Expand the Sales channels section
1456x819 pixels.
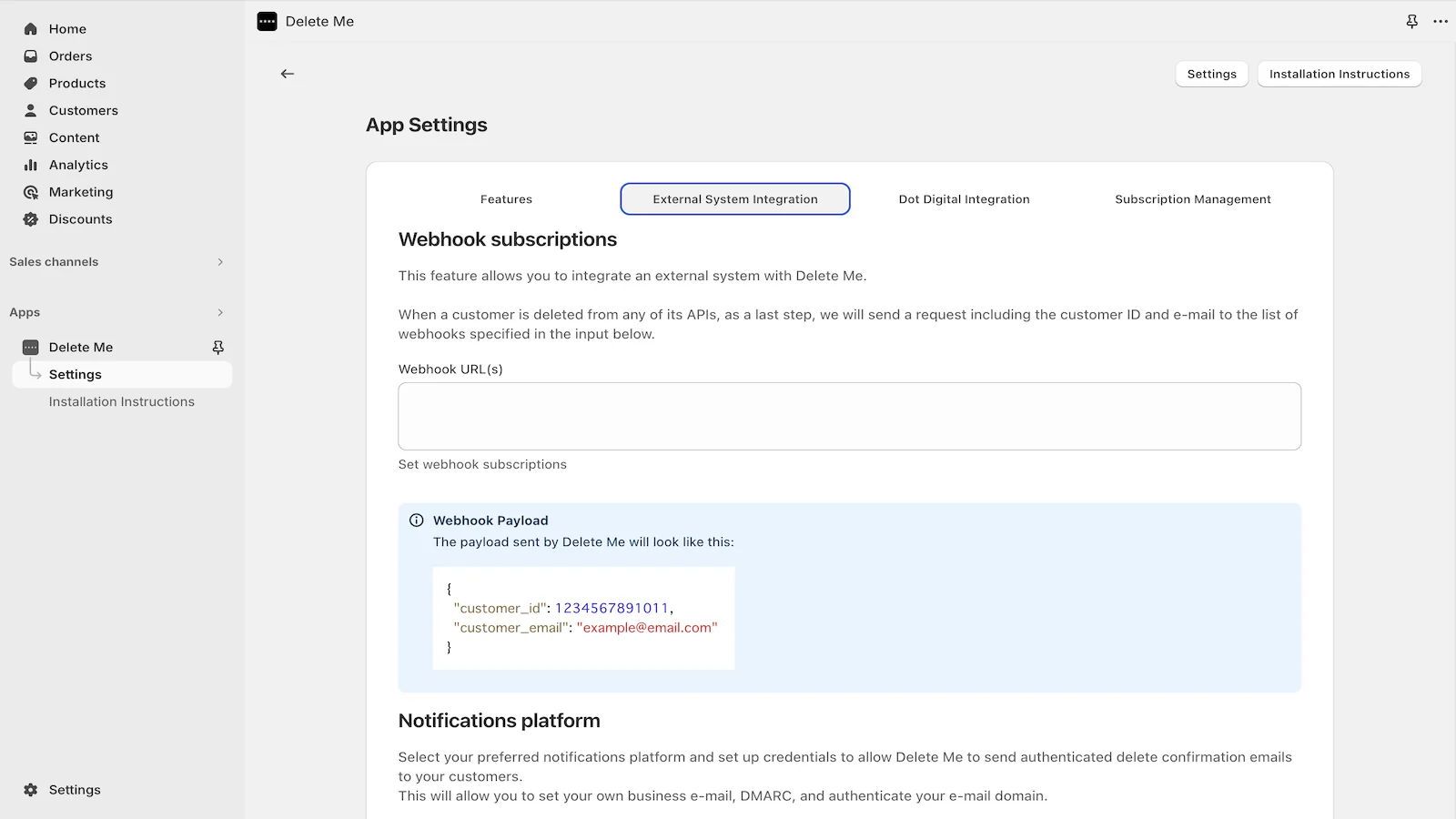coord(220,262)
